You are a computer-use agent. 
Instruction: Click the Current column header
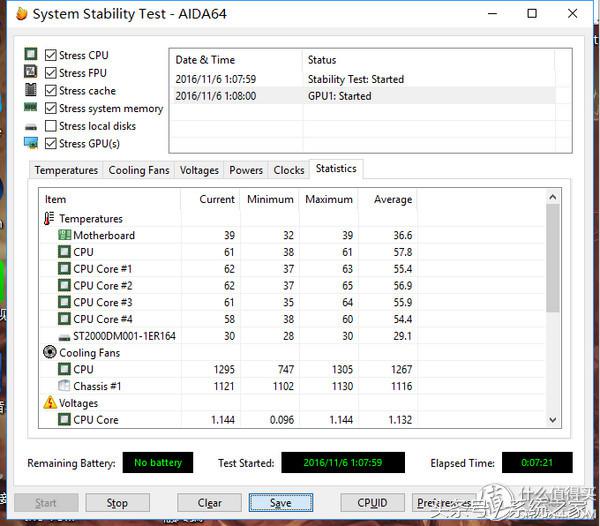point(210,199)
